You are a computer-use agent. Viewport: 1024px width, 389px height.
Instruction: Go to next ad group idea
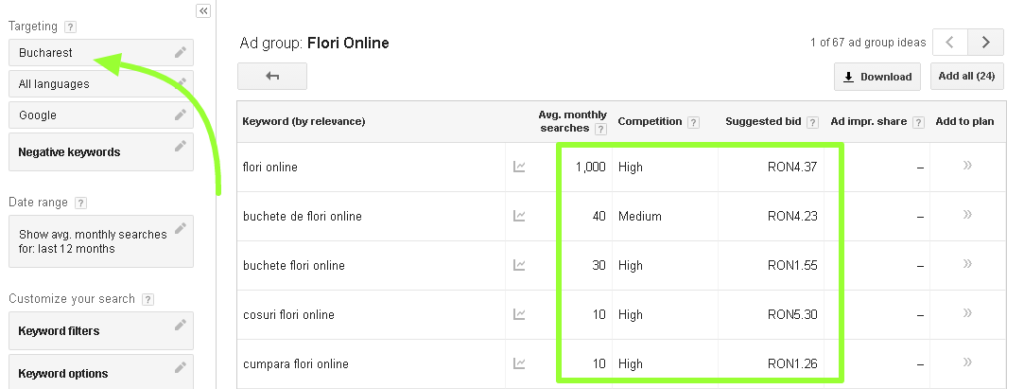click(985, 42)
